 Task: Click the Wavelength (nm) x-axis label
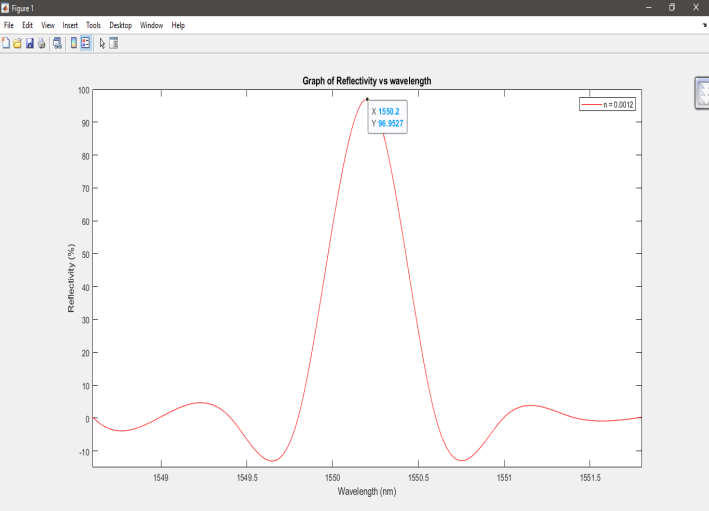pos(367,491)
